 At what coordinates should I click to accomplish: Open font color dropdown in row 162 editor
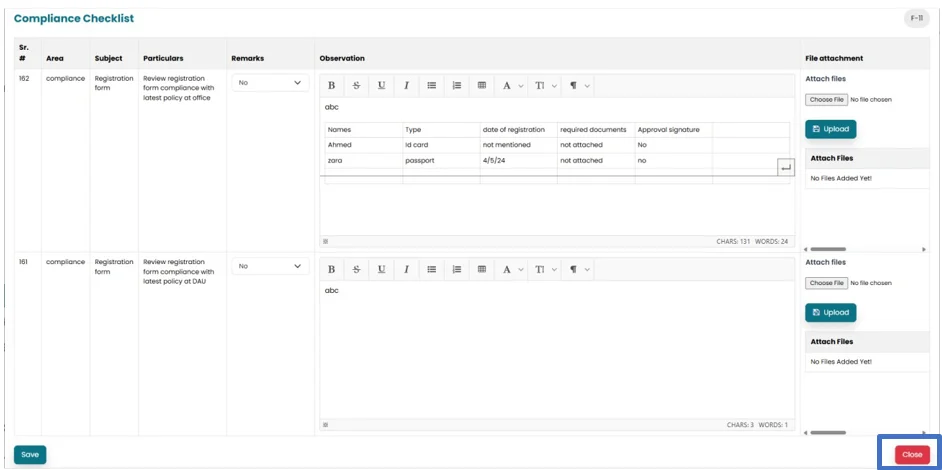click(x=512, y=86)
